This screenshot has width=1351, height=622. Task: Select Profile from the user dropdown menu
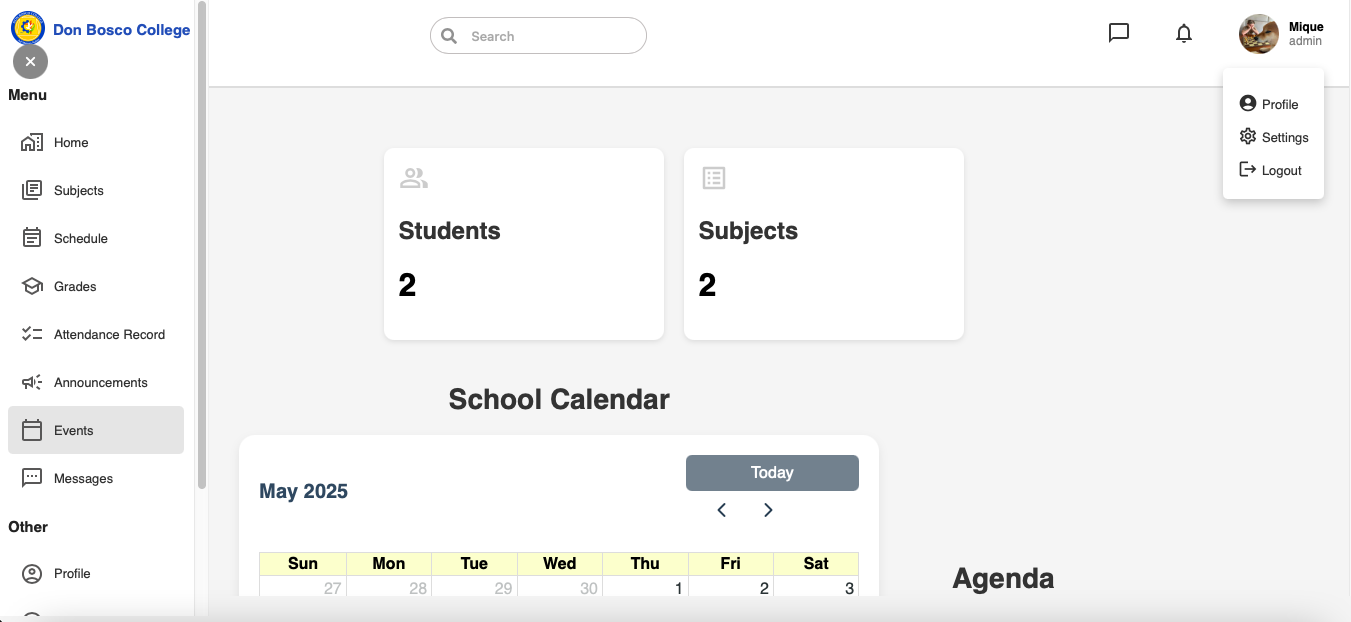(1268, 104)
